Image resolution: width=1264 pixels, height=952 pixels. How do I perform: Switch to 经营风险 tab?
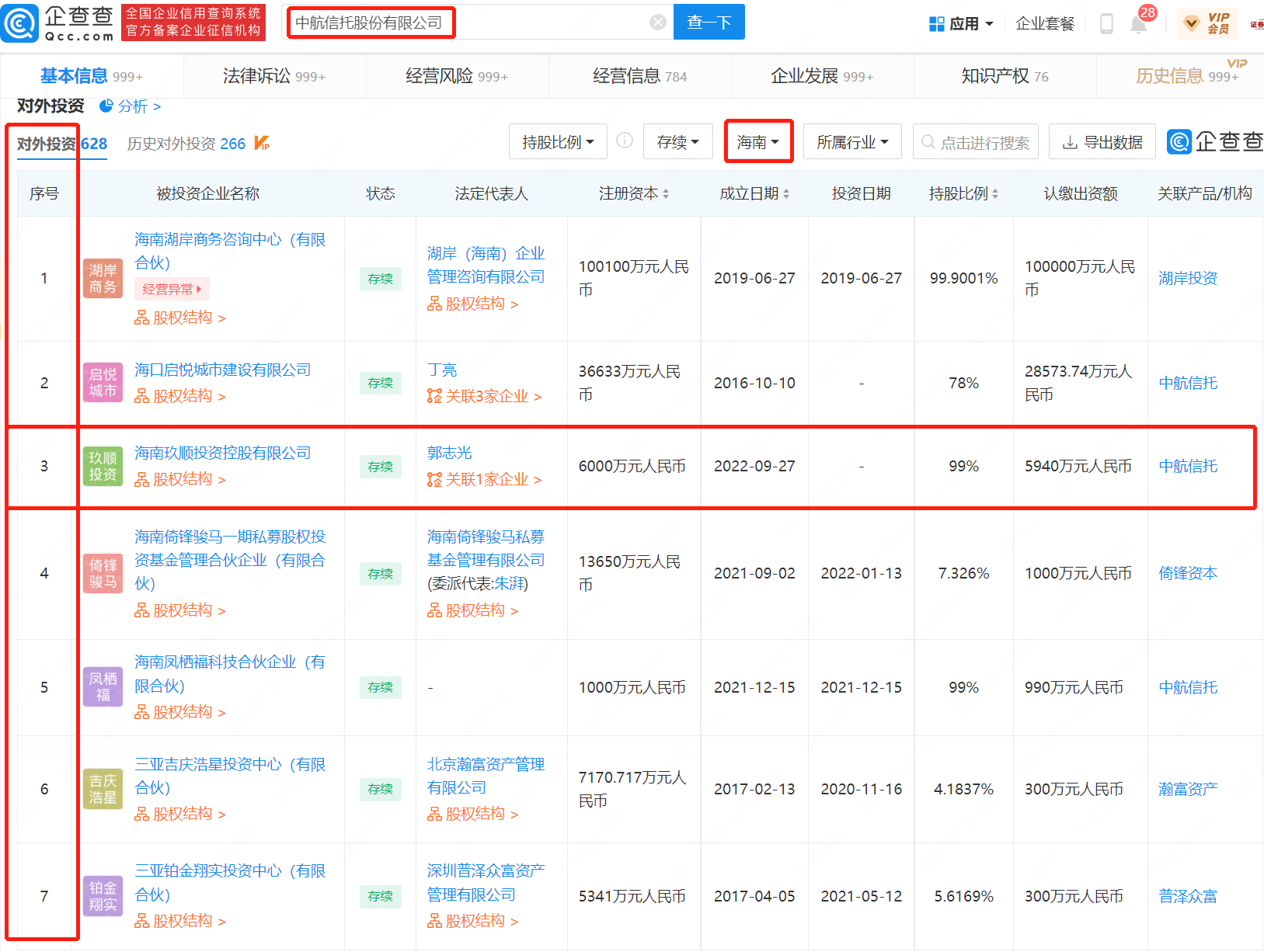(x=457, y=76)
